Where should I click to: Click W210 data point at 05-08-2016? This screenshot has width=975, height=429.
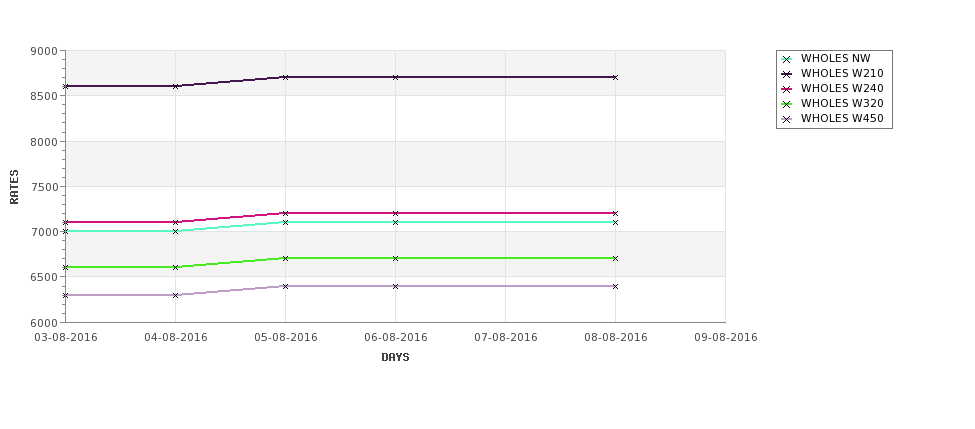click(285, 77)
